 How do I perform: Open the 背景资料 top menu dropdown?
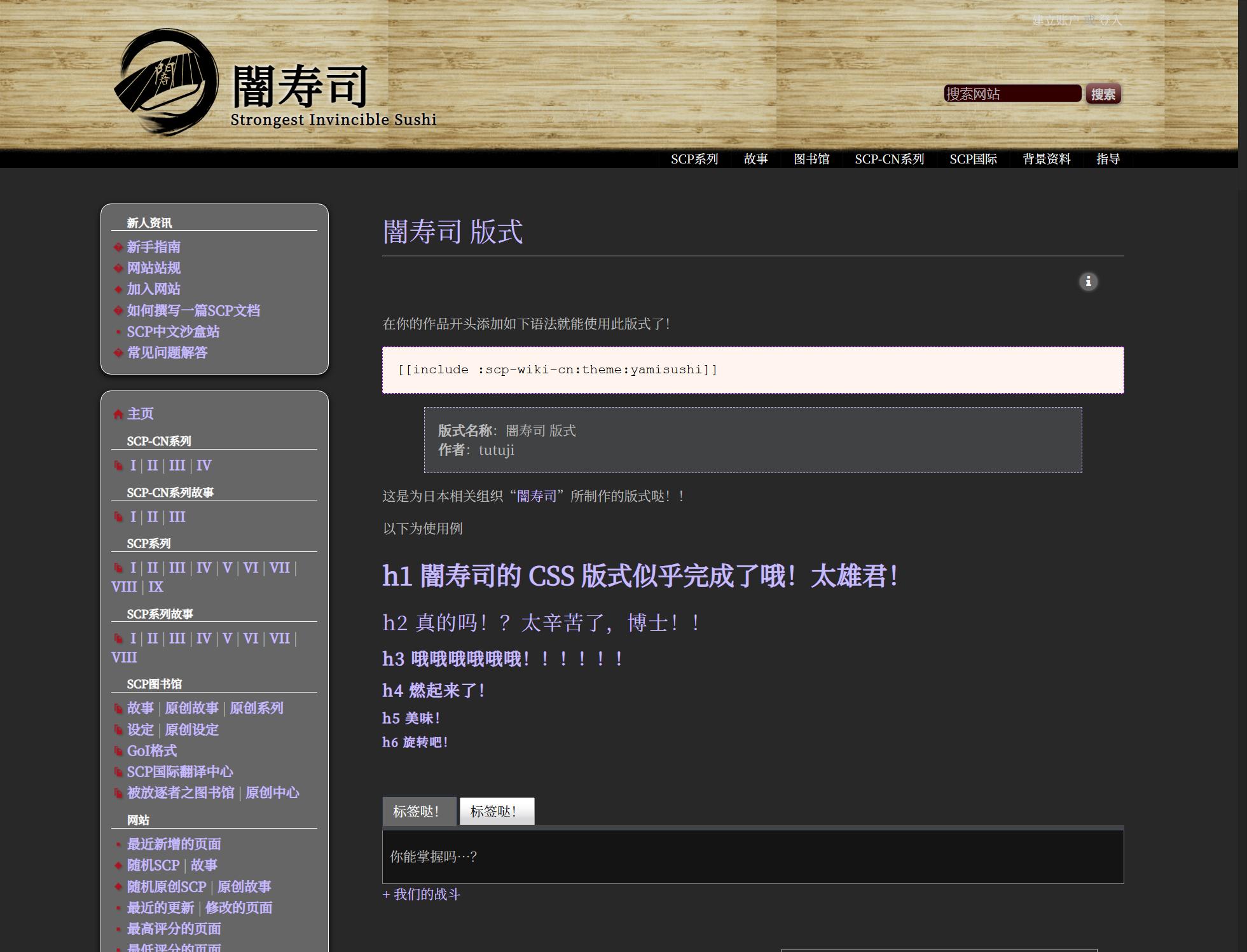(x=1046, y=159)
